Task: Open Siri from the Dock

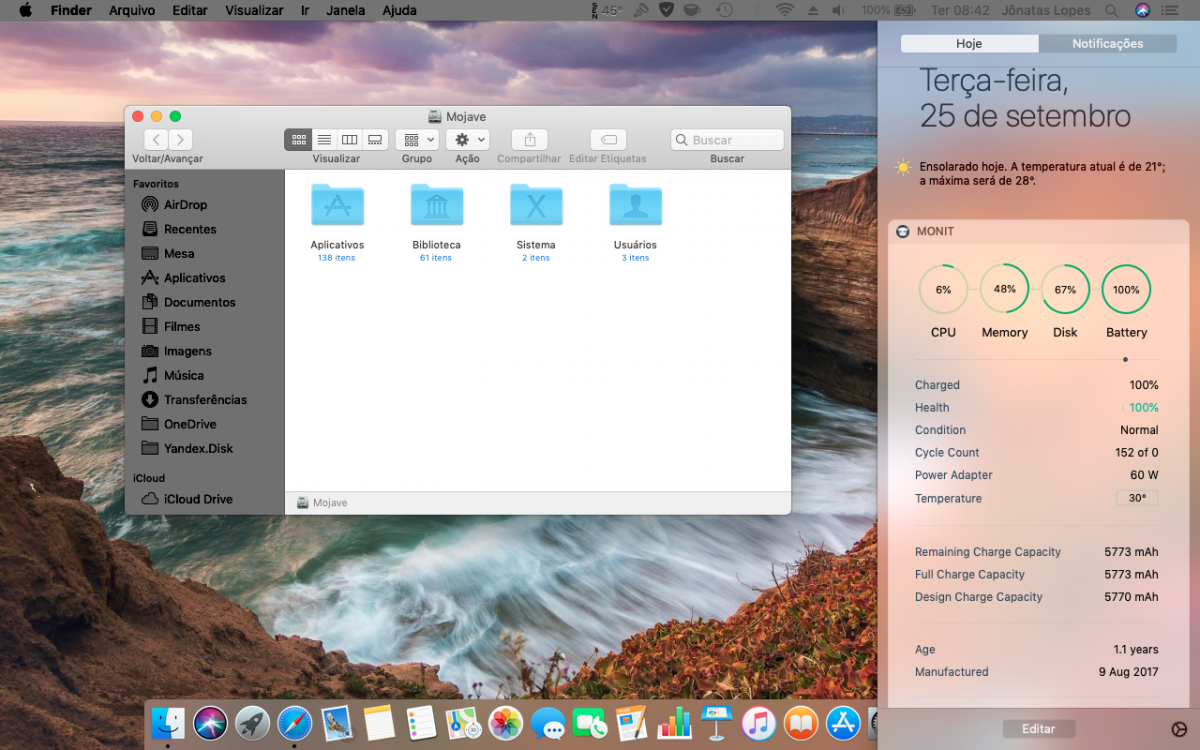Action: click(210, 723)
